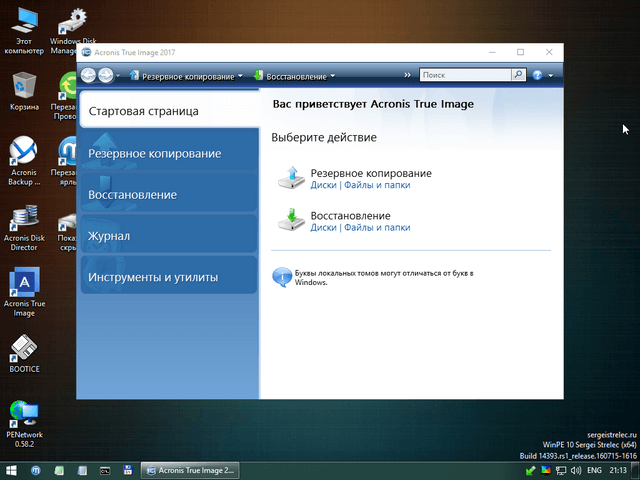Click the Forward navigation arrow in toolbar
Screen dimensions: 640x480
tap(105, 75)
